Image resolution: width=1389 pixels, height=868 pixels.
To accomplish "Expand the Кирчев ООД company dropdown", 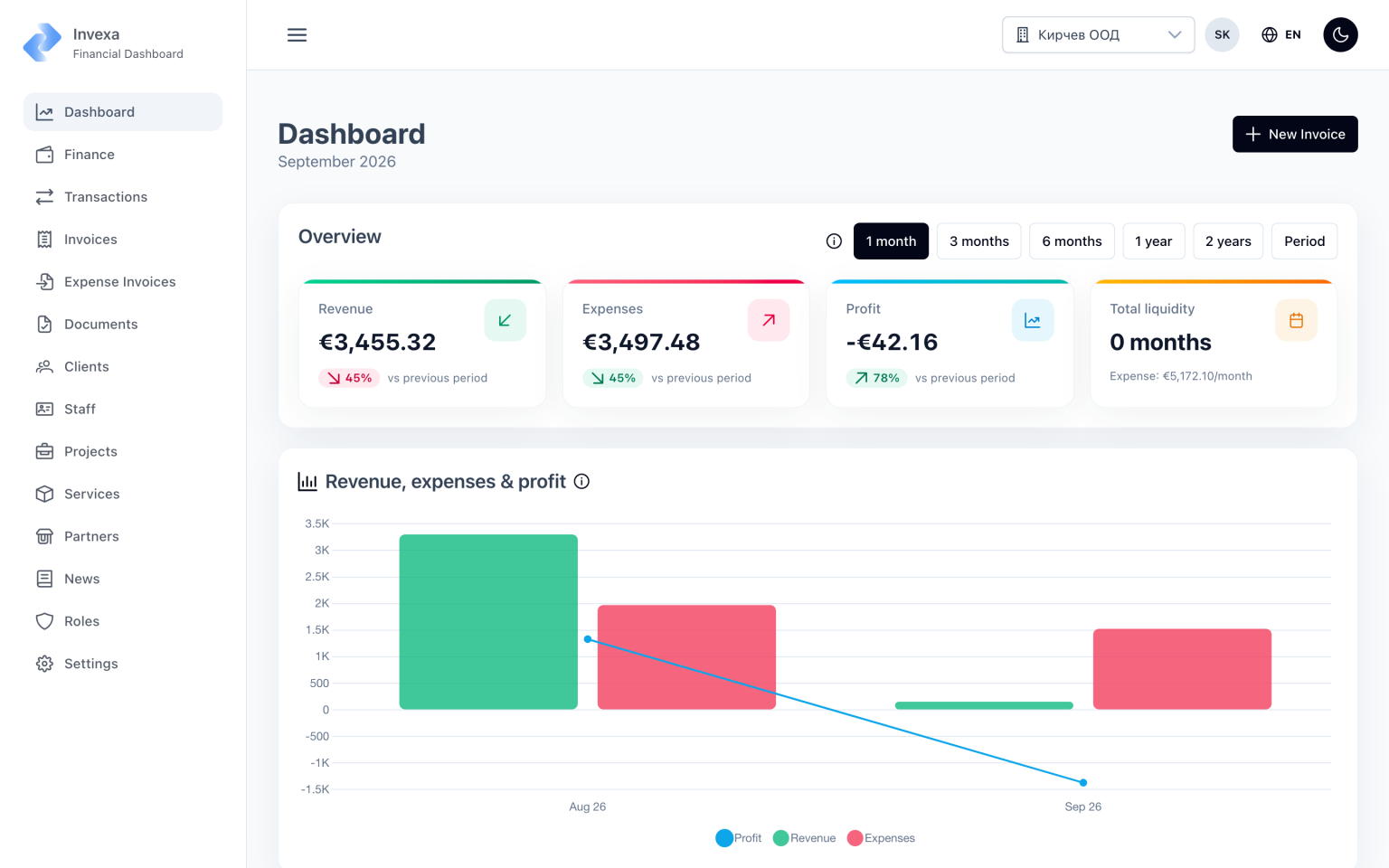I will pyautogui.click(x=1098, y=35).
